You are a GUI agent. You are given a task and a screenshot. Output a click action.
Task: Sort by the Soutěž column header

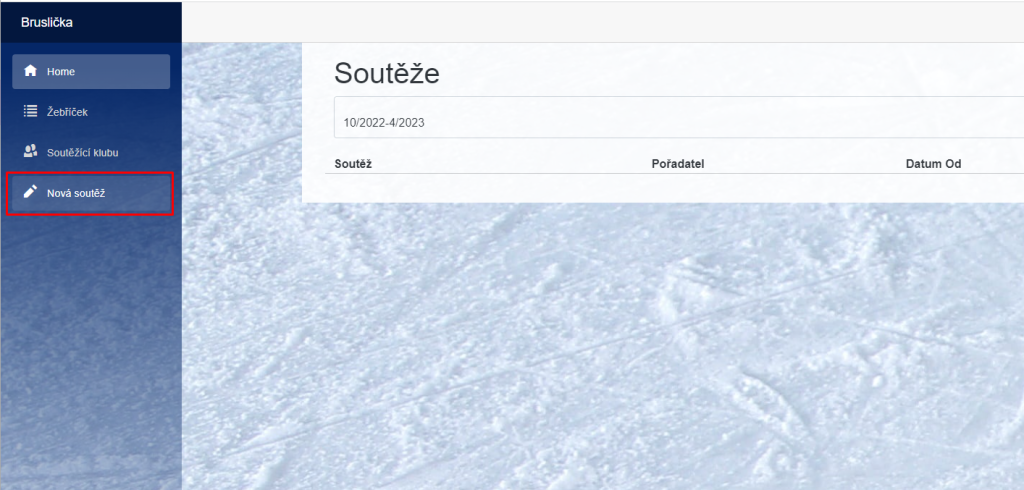click(x=353, y=164)
